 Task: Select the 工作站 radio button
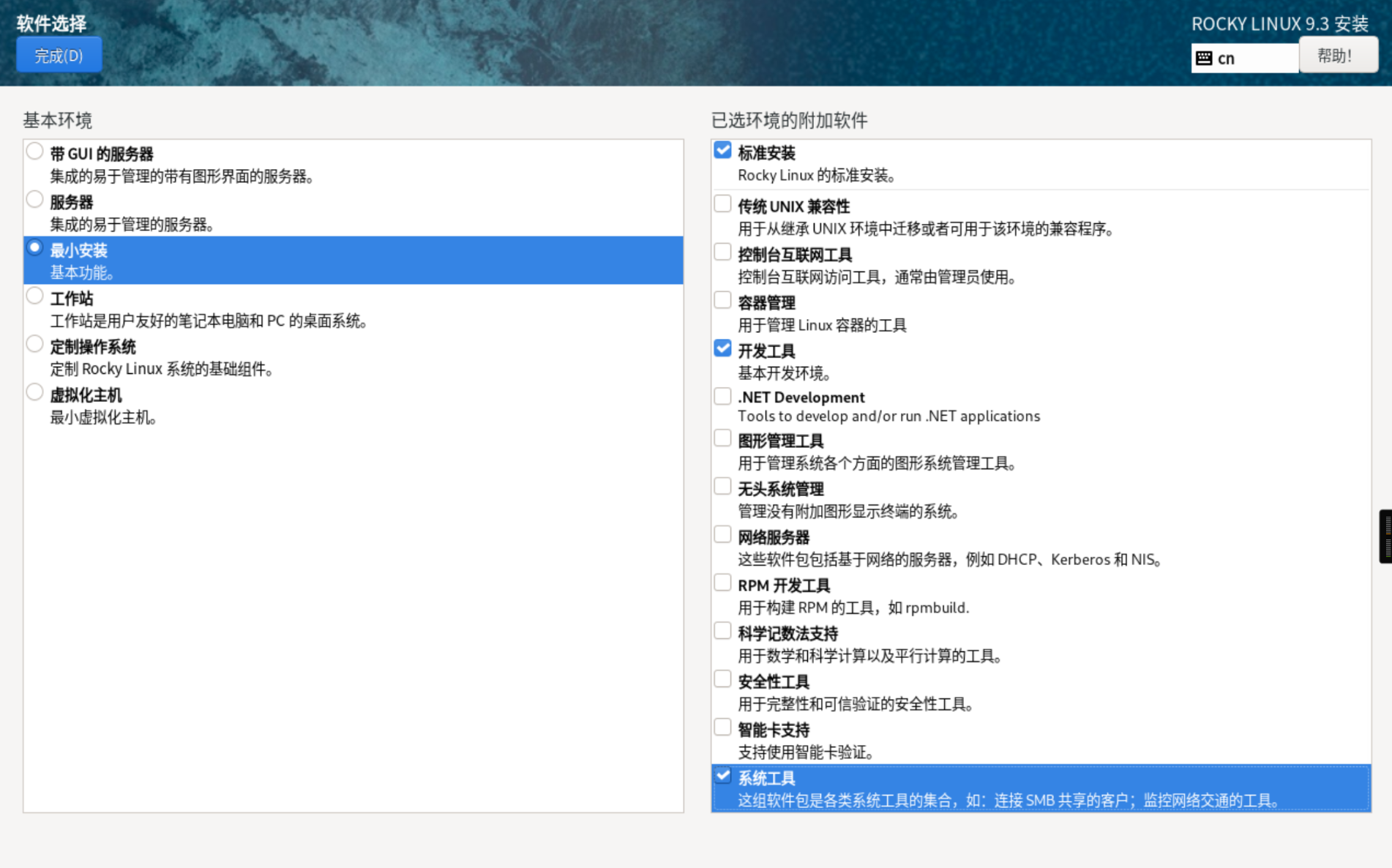pyautogui.click(x=34, y=296)
